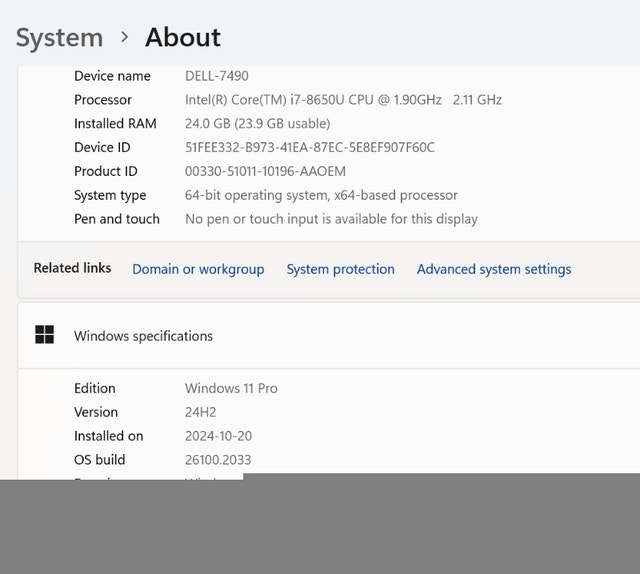Click the OS build number 26100.2033

click(218, 460)
